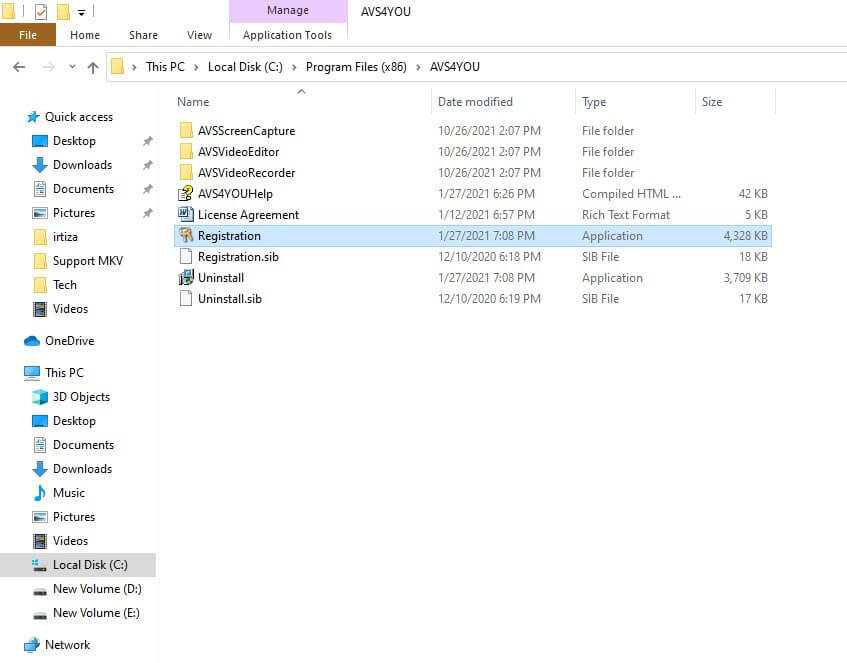The width and height of the screenshot is (847, 663).
Task: Sort files by Type column
Action: click(594, 102)
